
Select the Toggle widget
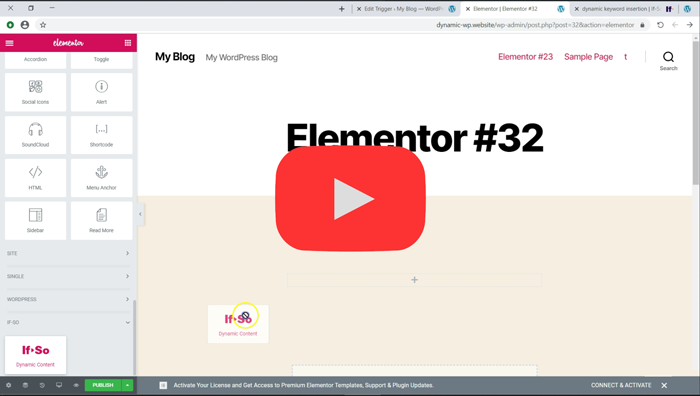click(101, 60)
